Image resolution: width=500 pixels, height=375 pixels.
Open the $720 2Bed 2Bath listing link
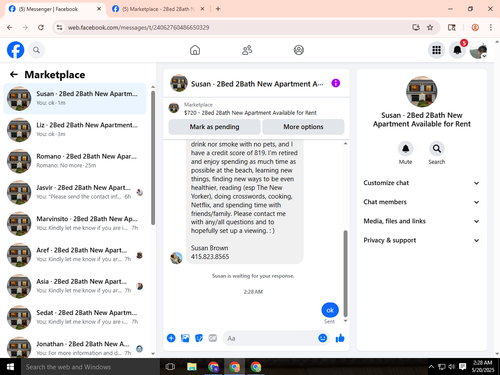250,113
